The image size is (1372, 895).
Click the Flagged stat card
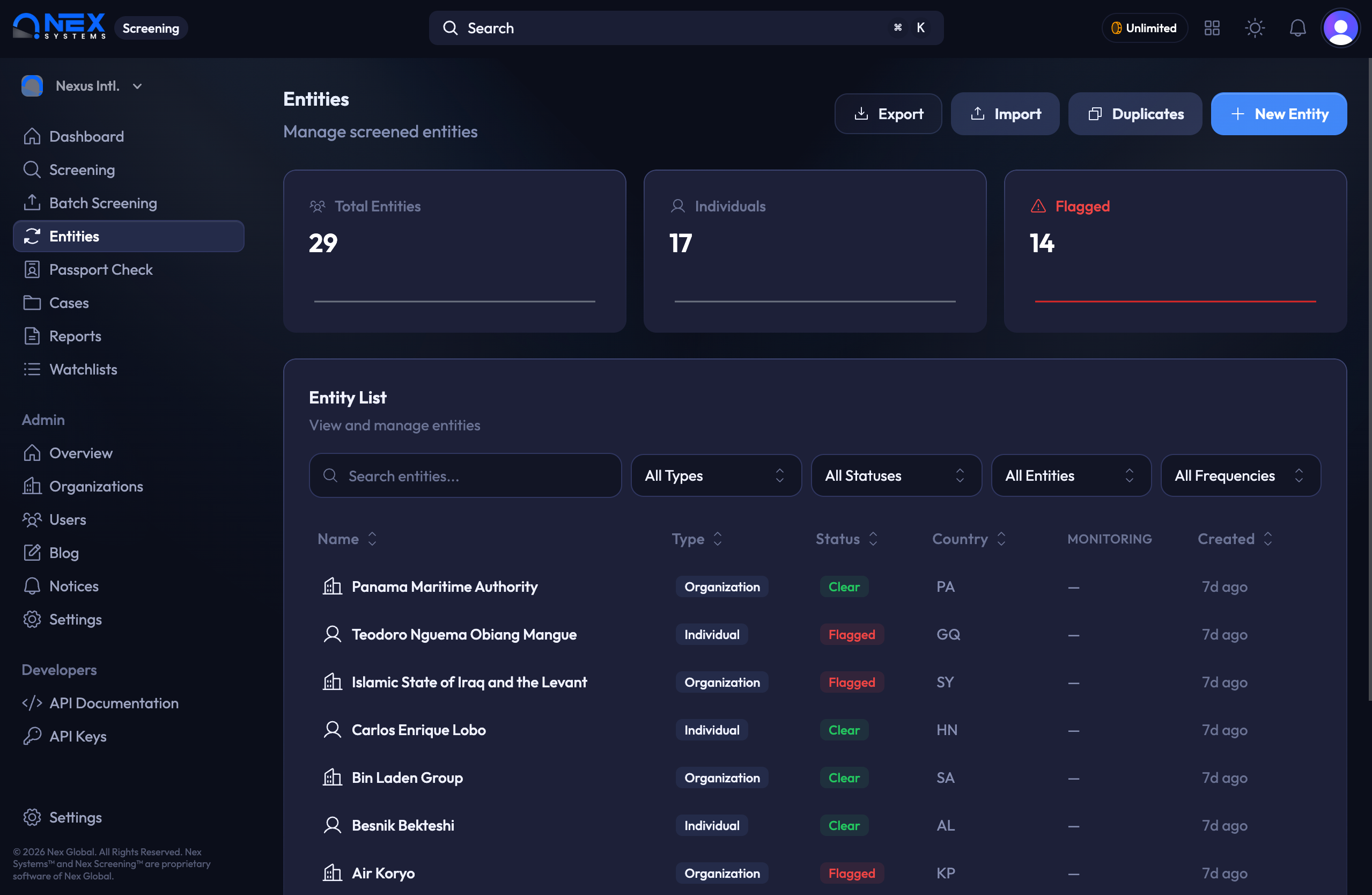pos(1175,251)
